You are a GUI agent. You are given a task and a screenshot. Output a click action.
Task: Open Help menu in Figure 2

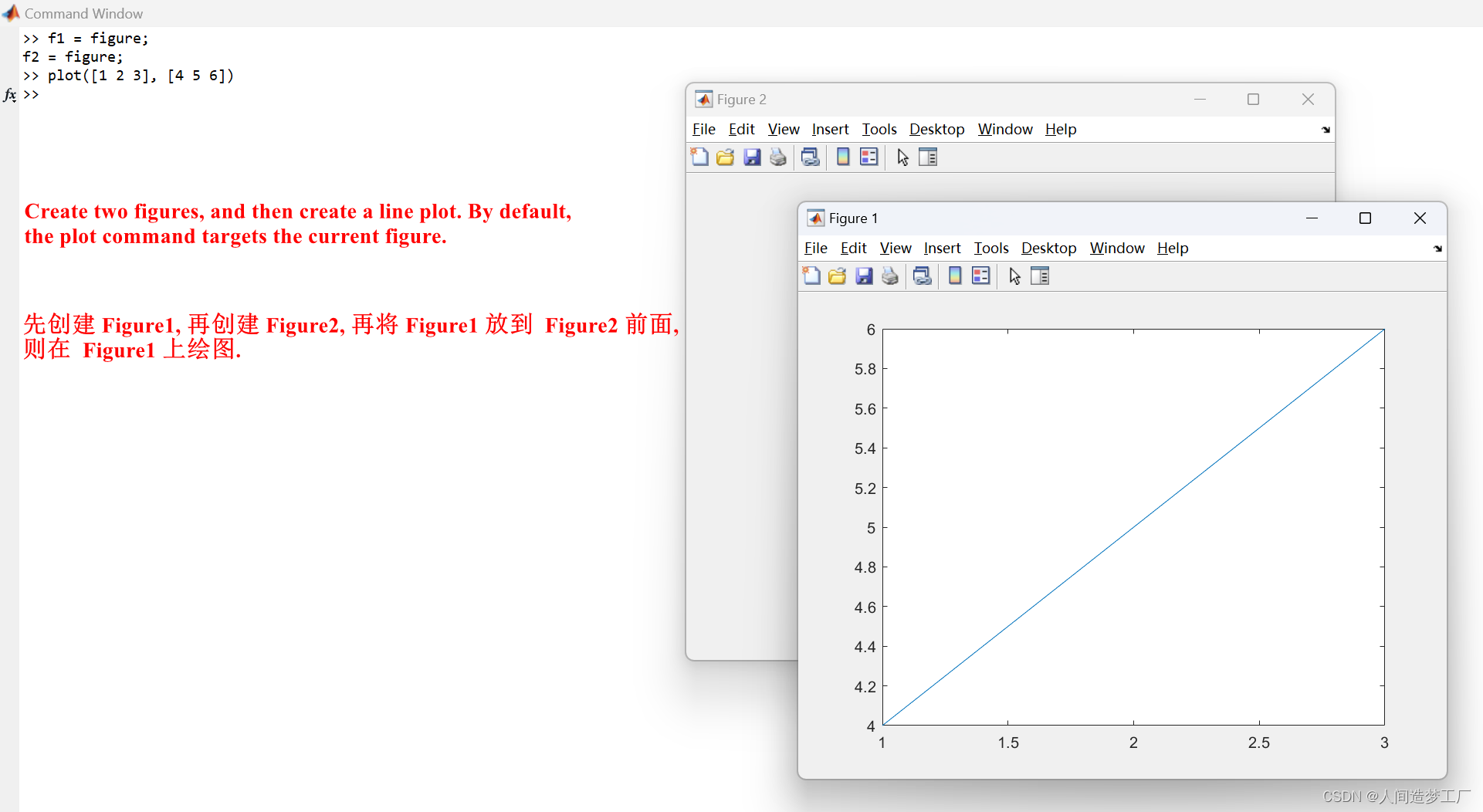1061,129
